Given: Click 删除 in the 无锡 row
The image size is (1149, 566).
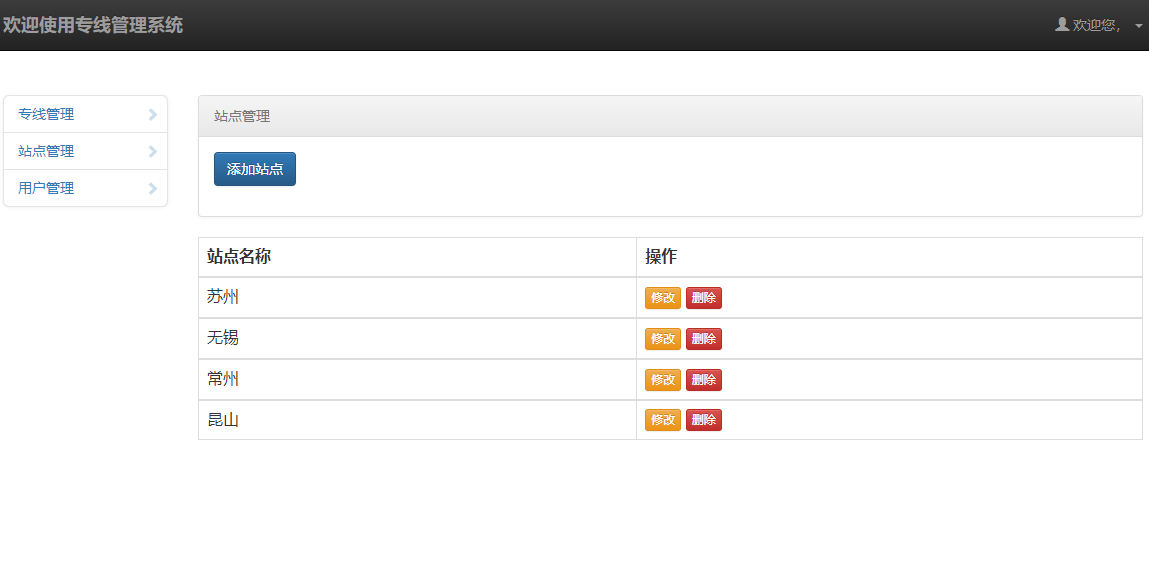Looking at the screenshot, I should 703,339.
